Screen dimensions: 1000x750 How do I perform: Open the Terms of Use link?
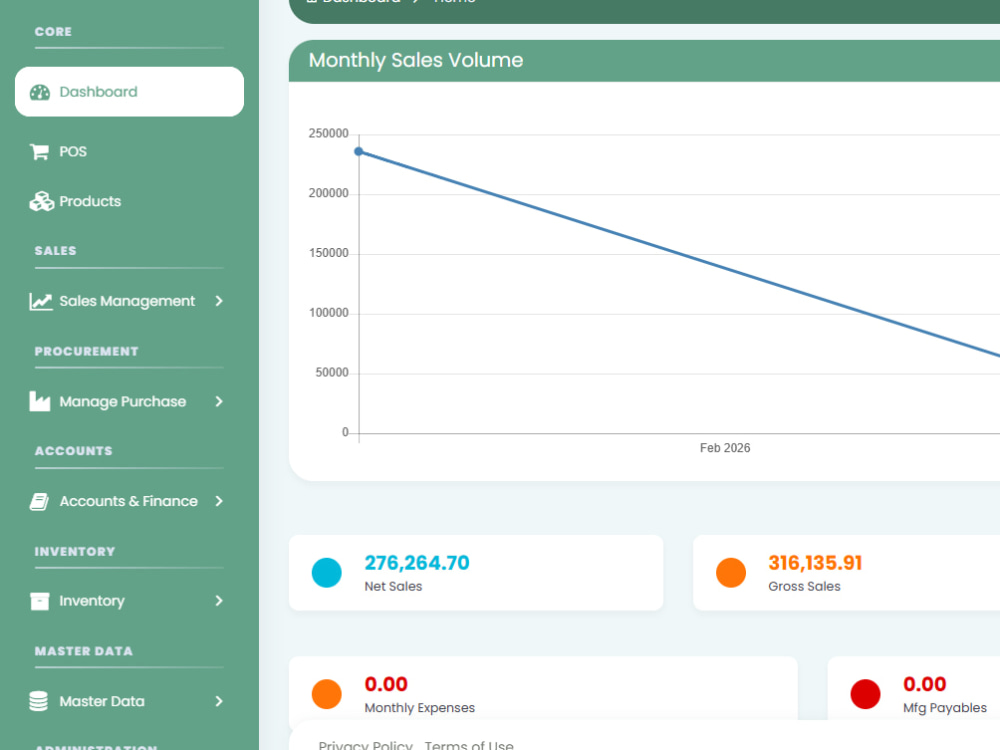click(x=469, y=745)
